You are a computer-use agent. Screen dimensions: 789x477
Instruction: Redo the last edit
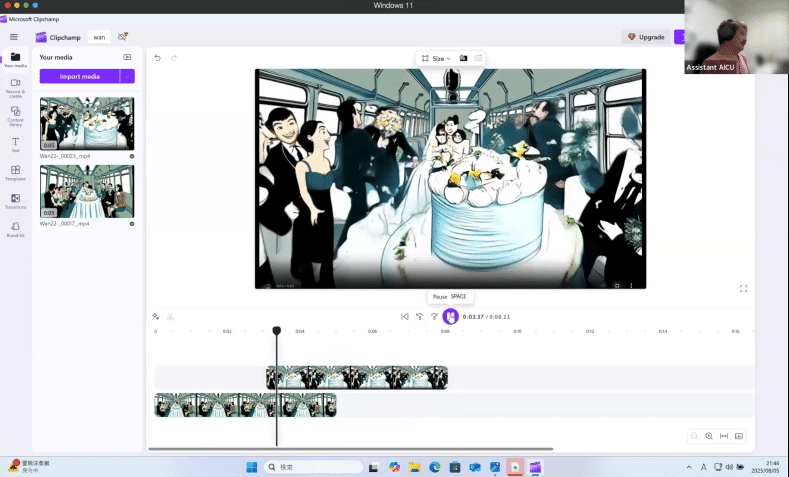click(x=174, y=58)
